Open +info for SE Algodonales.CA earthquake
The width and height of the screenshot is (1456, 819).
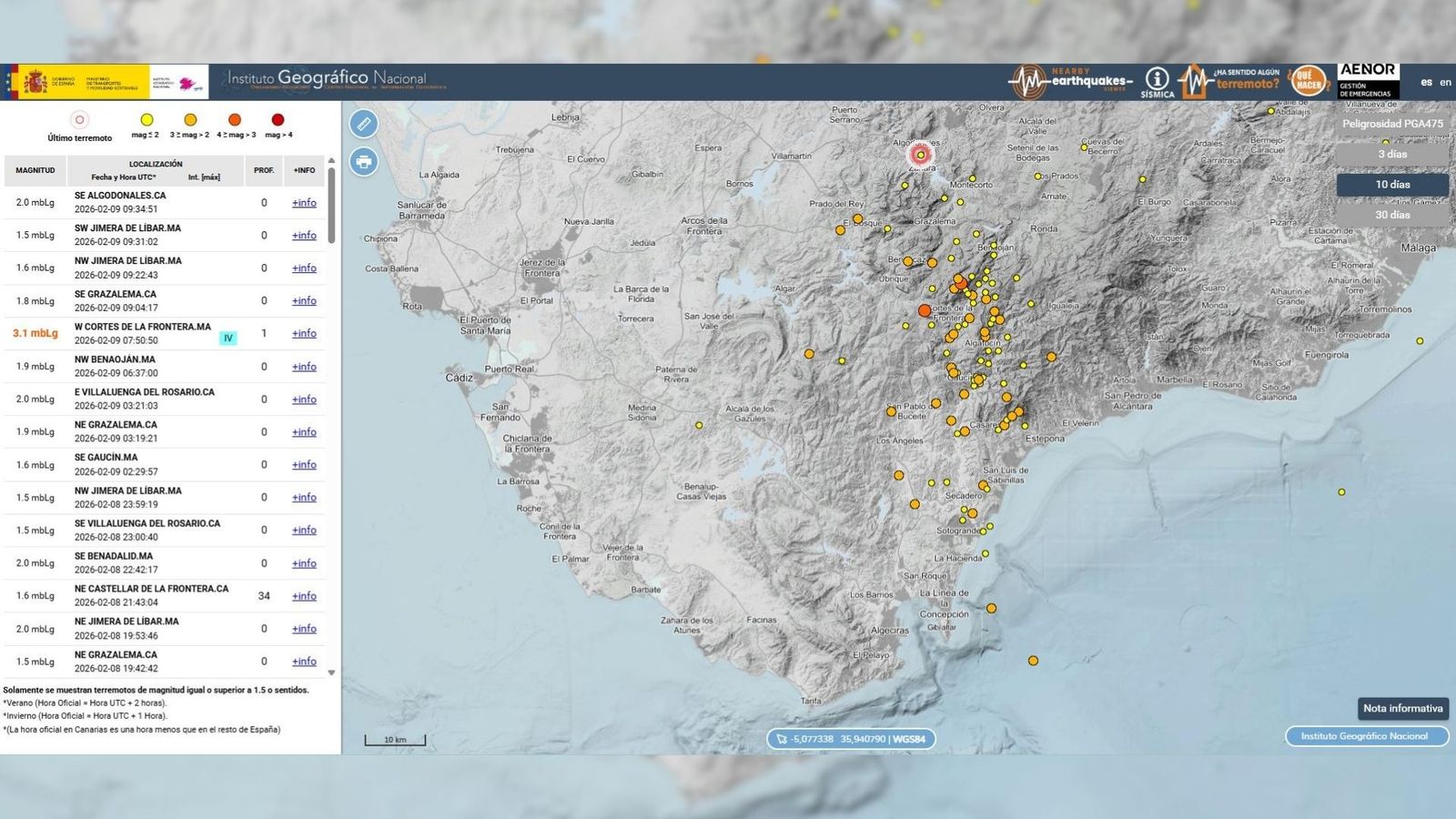304,203
